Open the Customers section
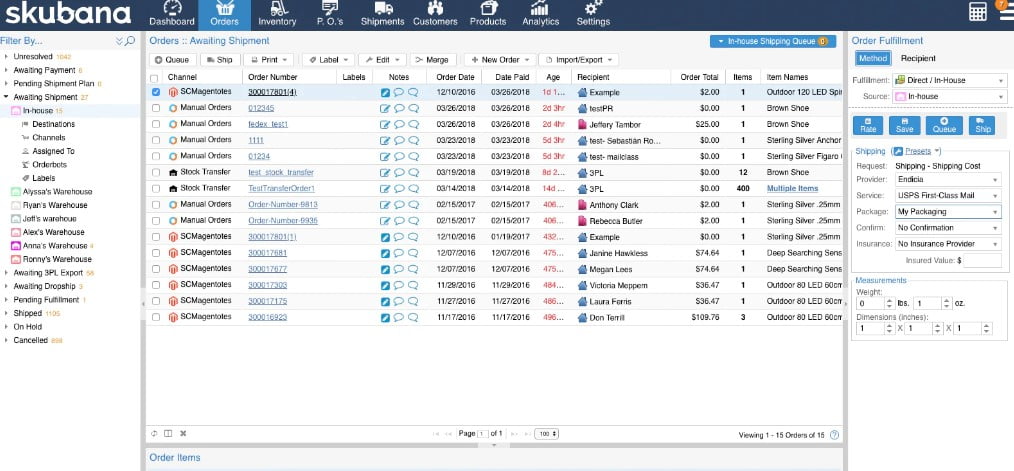 point(435,15)
